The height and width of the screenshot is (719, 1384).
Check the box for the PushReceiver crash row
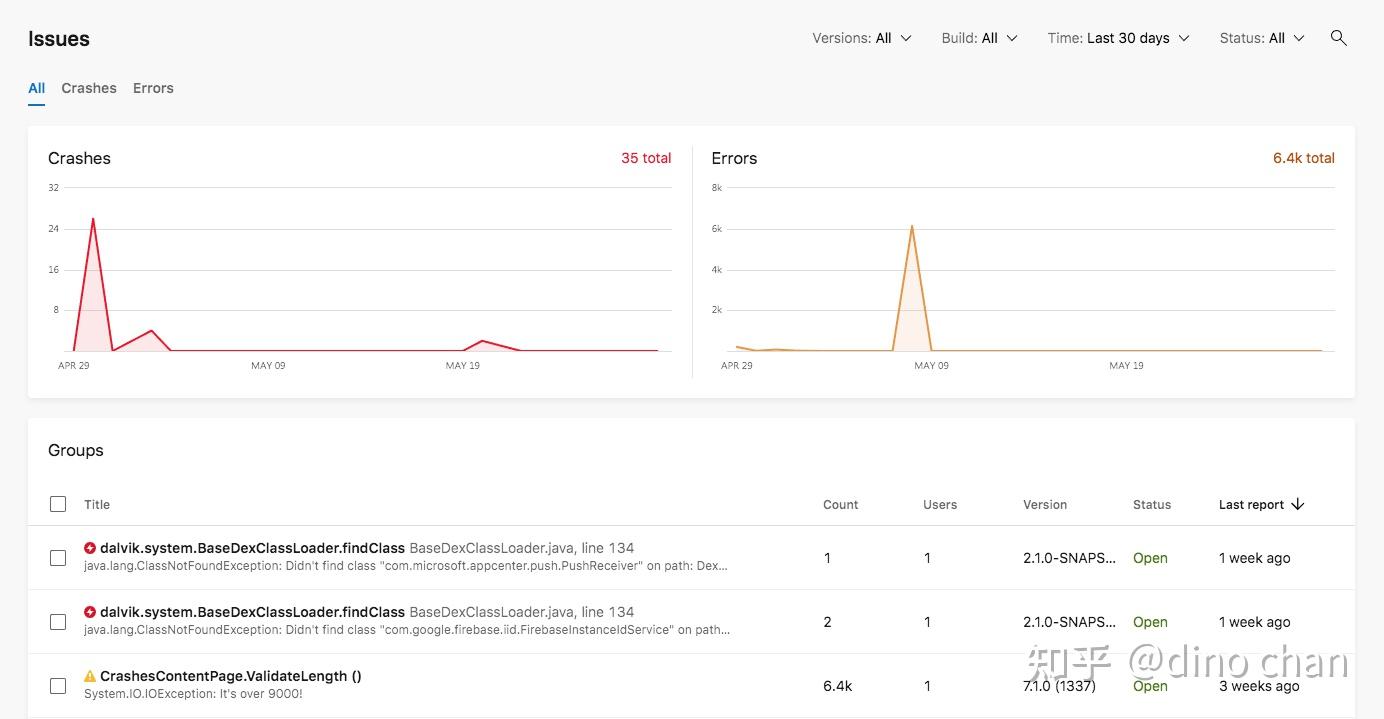click(x=58, y=558)
